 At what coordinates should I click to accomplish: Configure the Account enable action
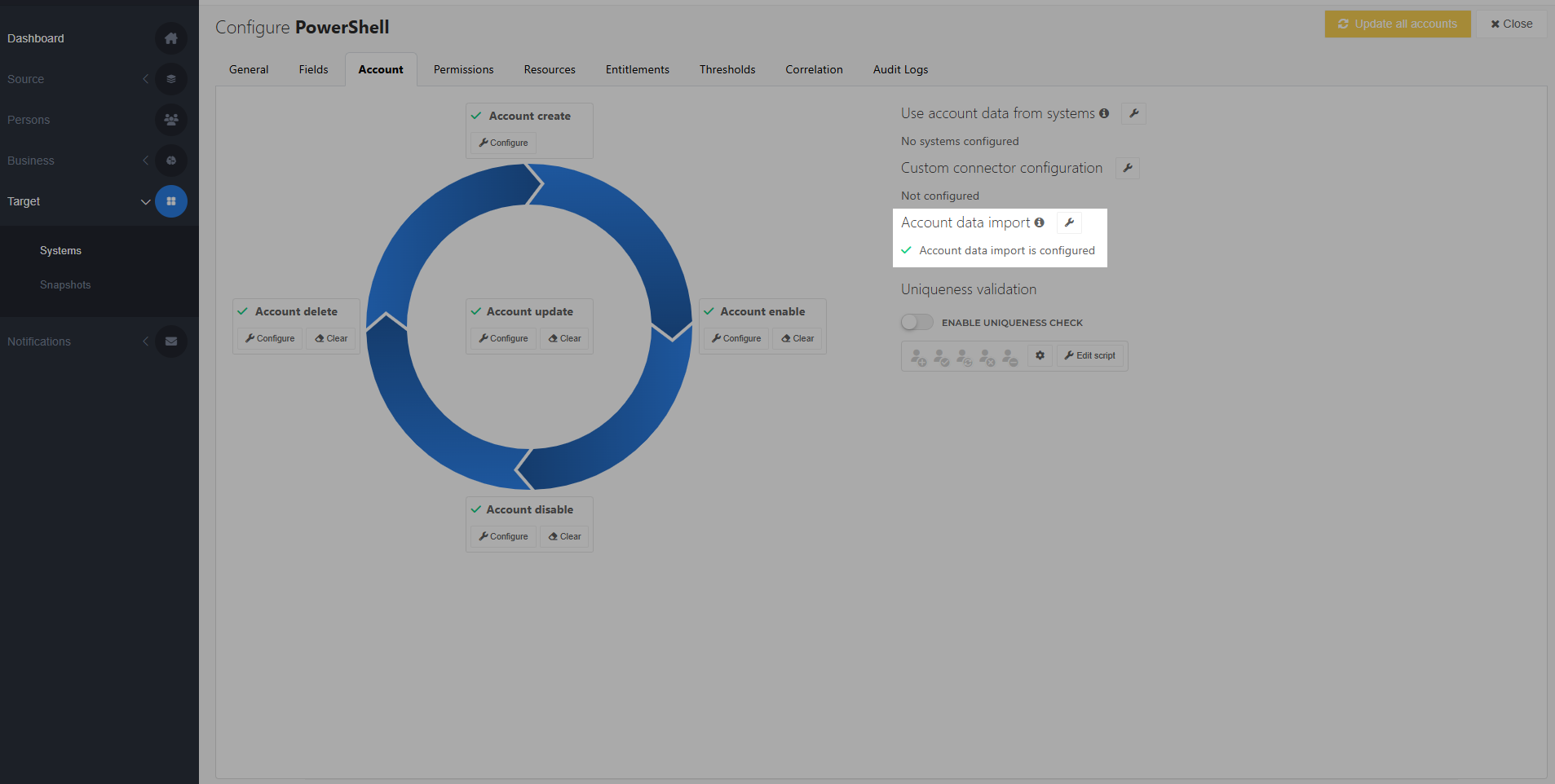(x=736, y=338)
